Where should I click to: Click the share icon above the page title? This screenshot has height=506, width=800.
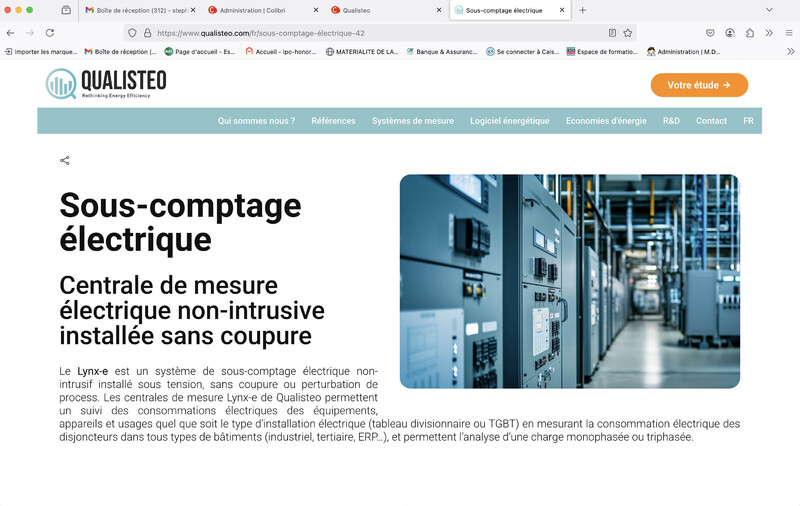click(x=65, y=160)
